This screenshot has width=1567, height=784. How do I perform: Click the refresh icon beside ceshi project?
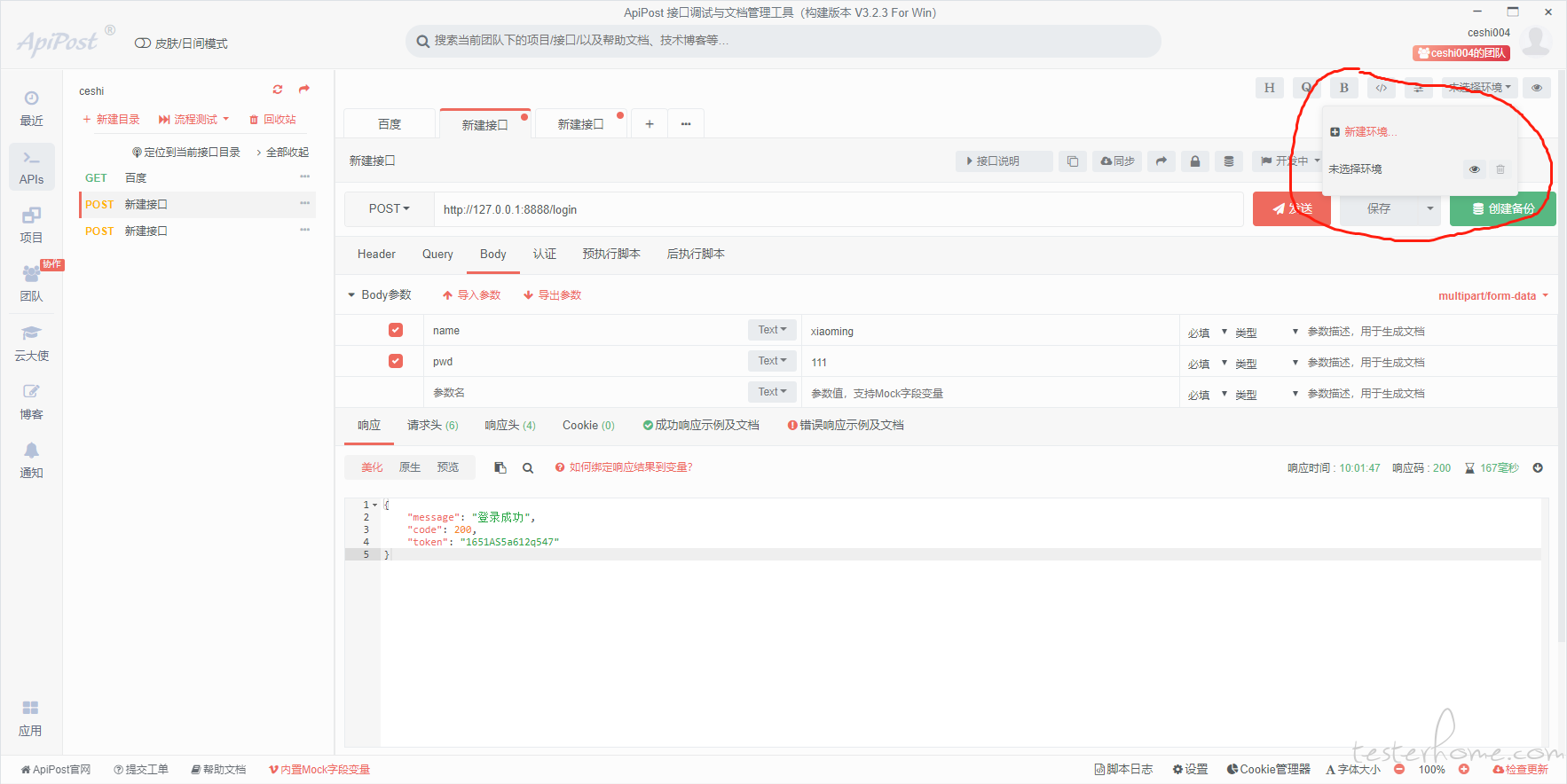278,90
